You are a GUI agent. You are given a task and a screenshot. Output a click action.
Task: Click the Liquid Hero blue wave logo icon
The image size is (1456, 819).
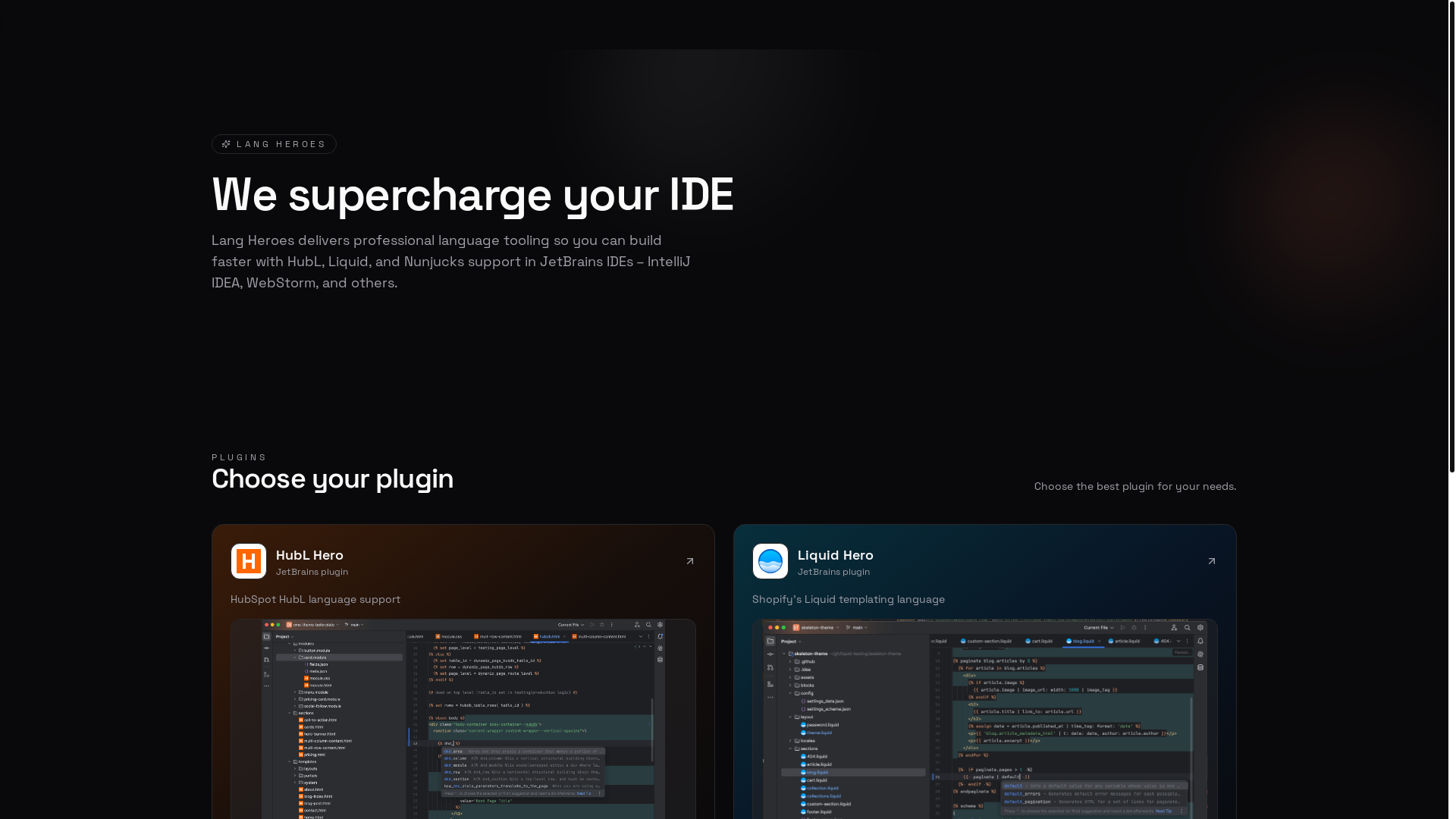[x=770, y=561]
